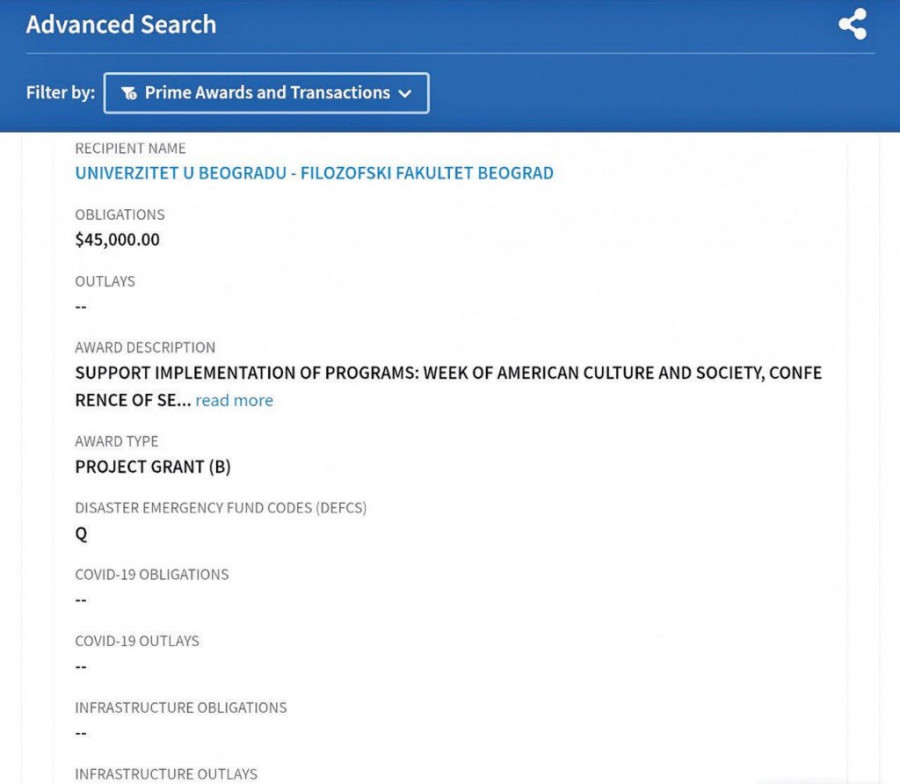Click the INFRASTRUCTURE OBLIGATIONS field label
This screenshot has width=900, height=784.
(181, 707)
